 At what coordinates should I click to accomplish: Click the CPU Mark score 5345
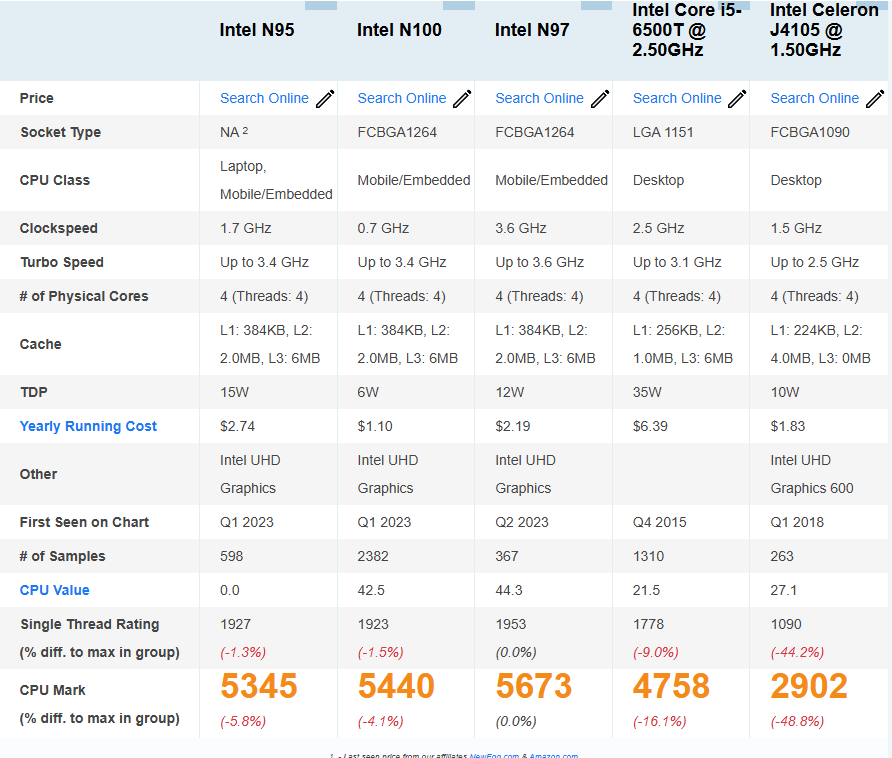tap(259, 686)
